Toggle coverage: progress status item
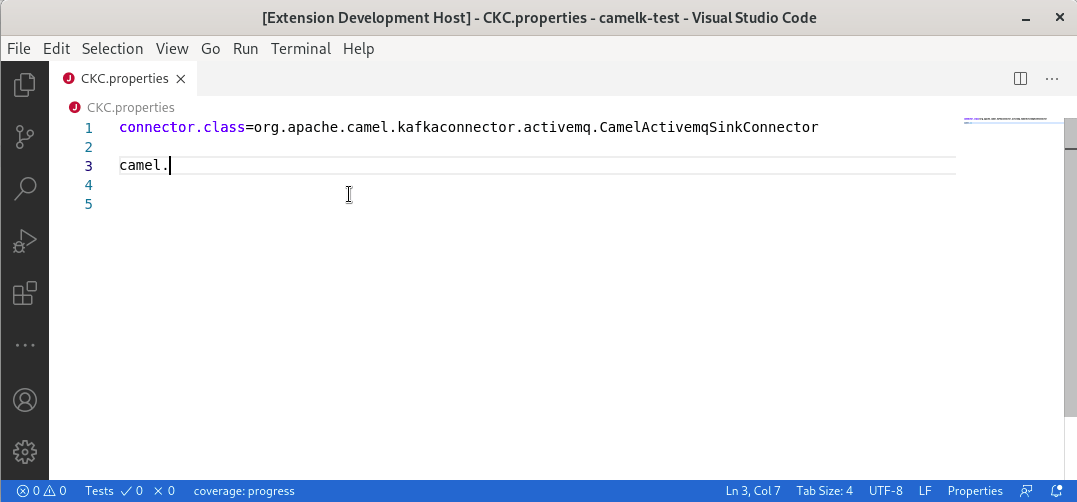1077x502 pixels. coord(244,491)
